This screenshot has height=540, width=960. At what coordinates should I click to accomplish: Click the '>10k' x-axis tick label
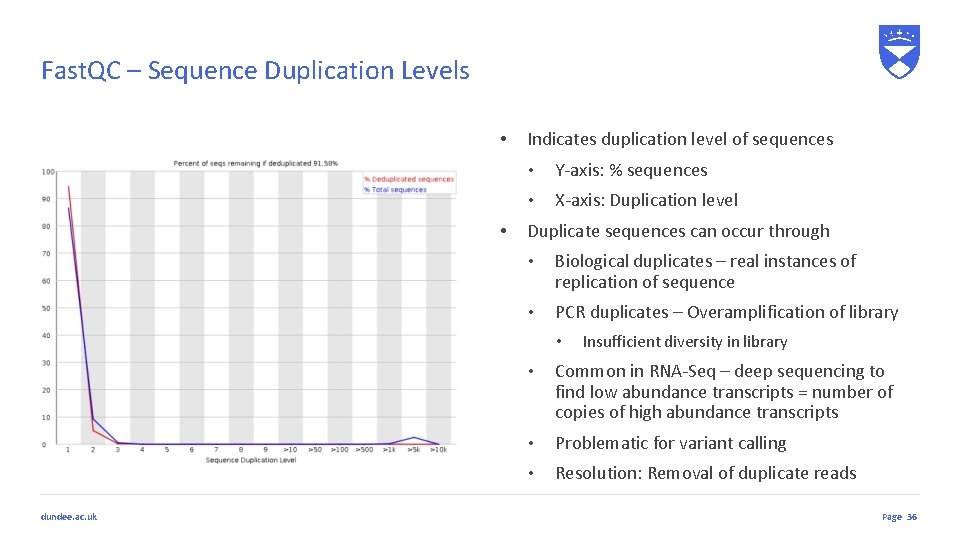438,449
